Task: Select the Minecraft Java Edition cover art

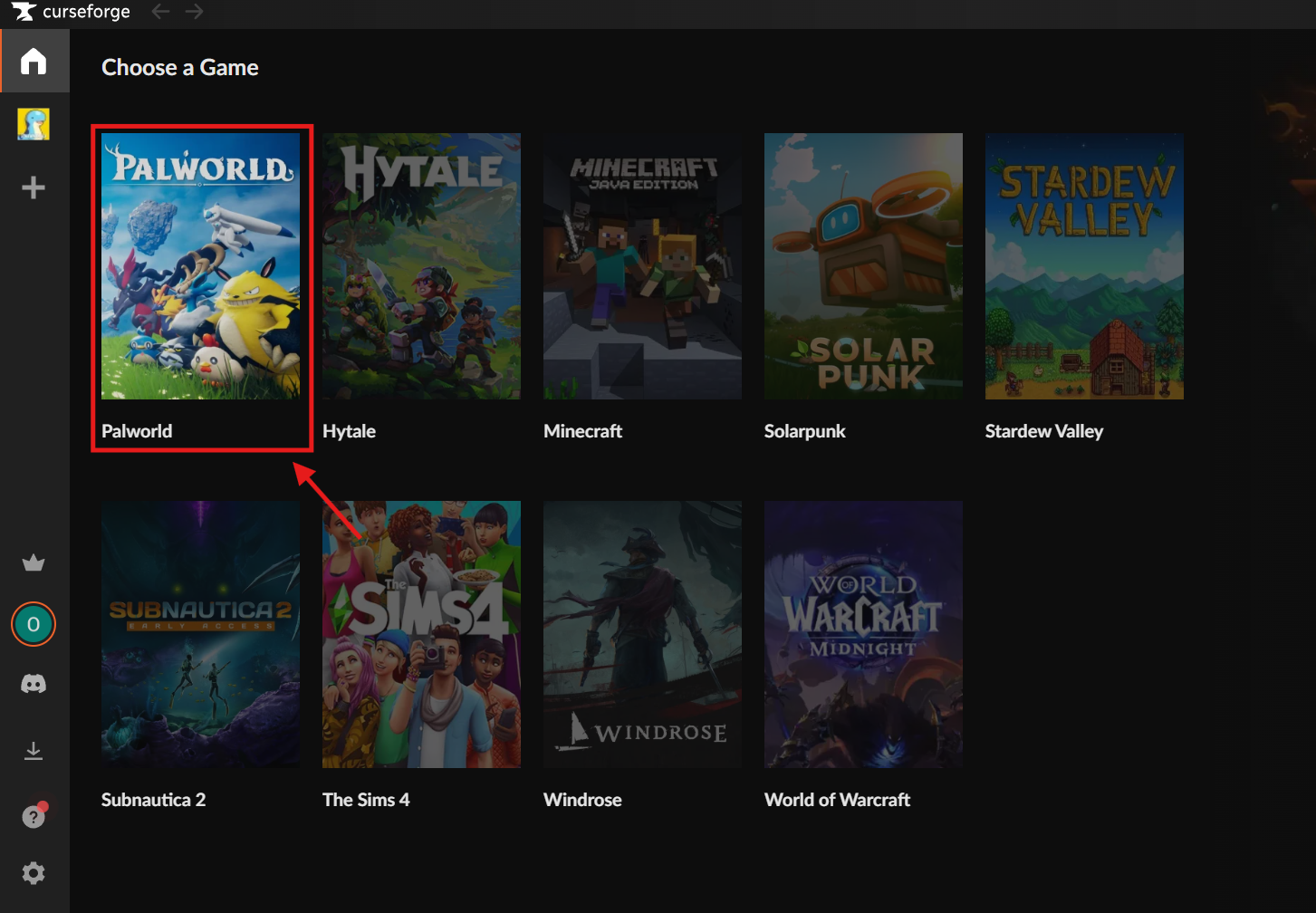Action: 642,266
